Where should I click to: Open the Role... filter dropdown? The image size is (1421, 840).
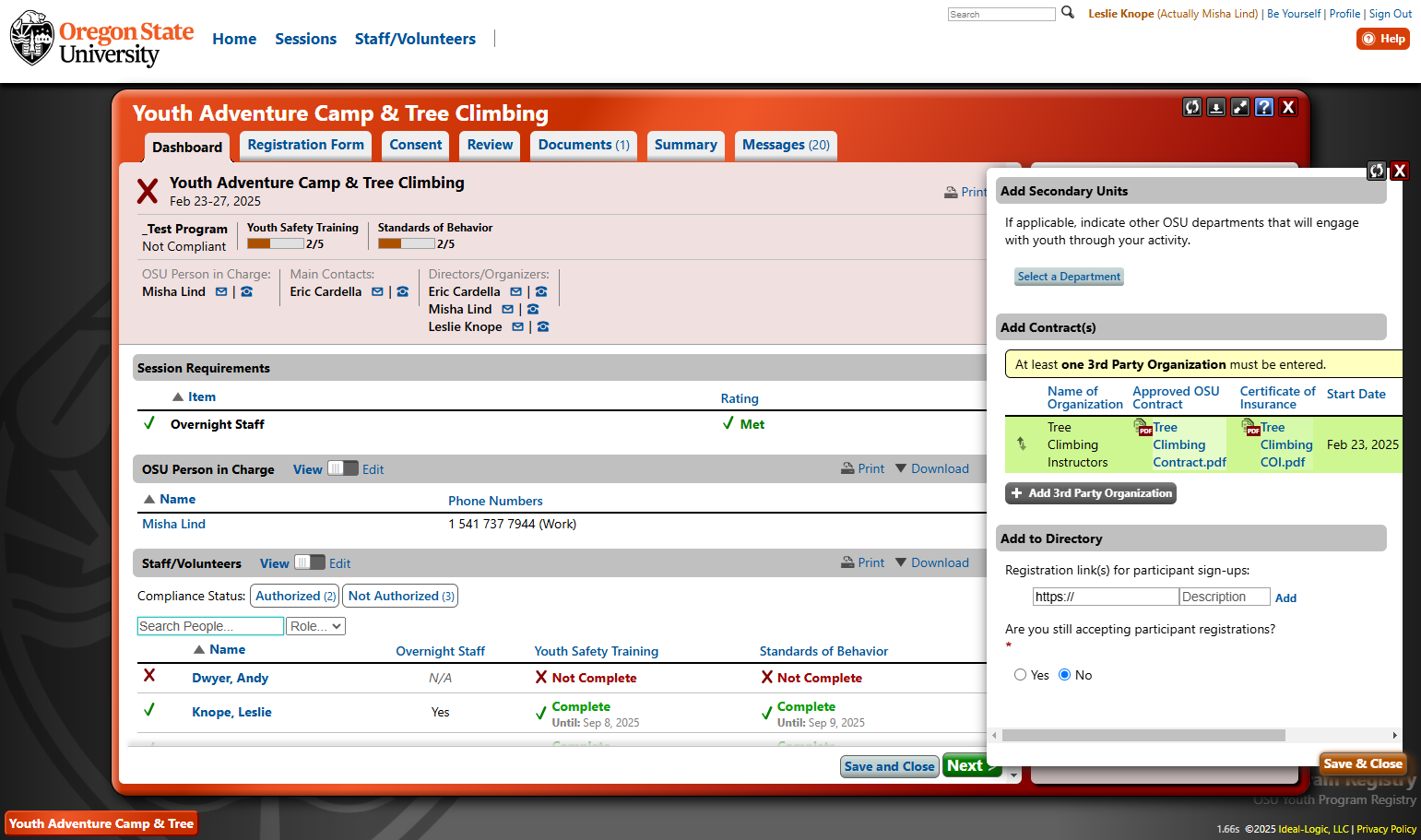coord(316,626)
